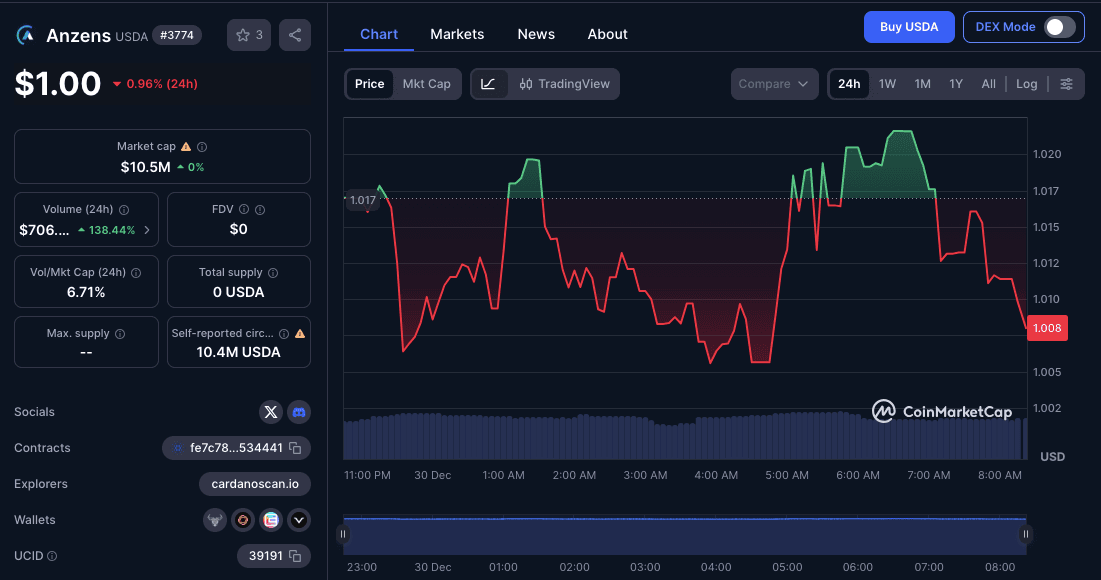Switch to the Markets tab
The height and width of the screenshot is (580, 1101).
pos(457,33)
